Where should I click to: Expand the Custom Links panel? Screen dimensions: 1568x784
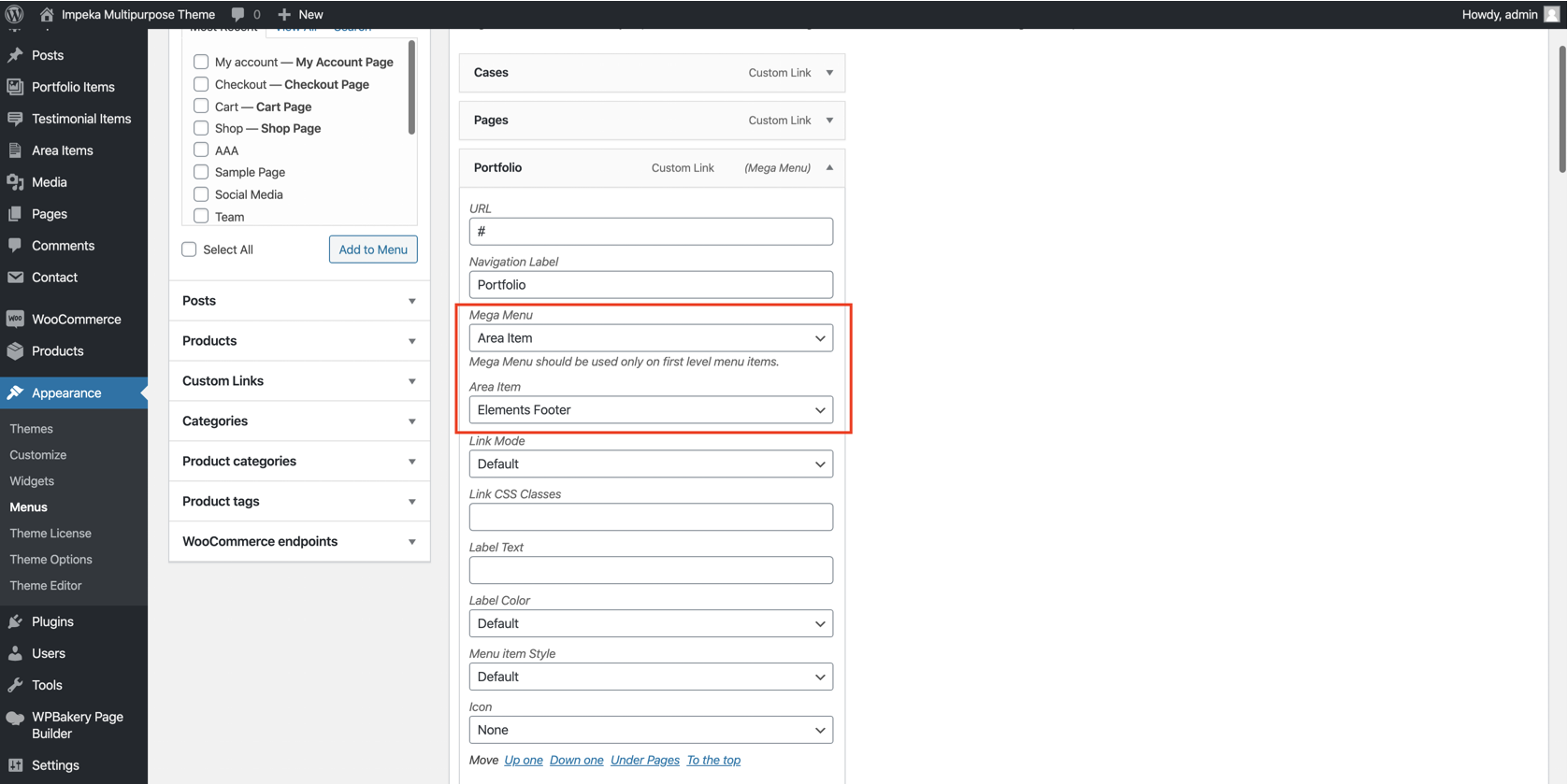[298, 381]
